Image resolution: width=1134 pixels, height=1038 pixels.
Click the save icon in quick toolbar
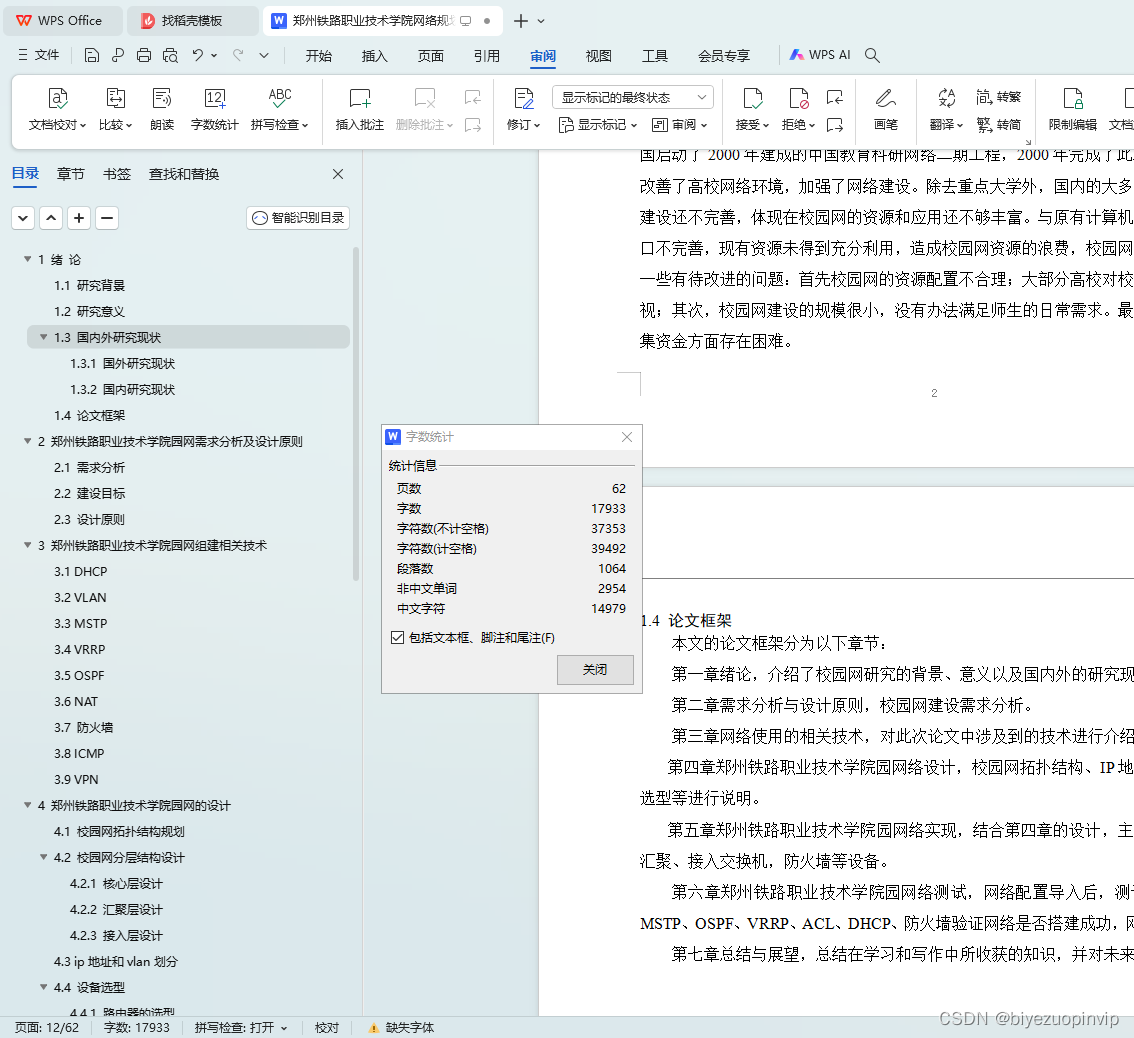92,56
